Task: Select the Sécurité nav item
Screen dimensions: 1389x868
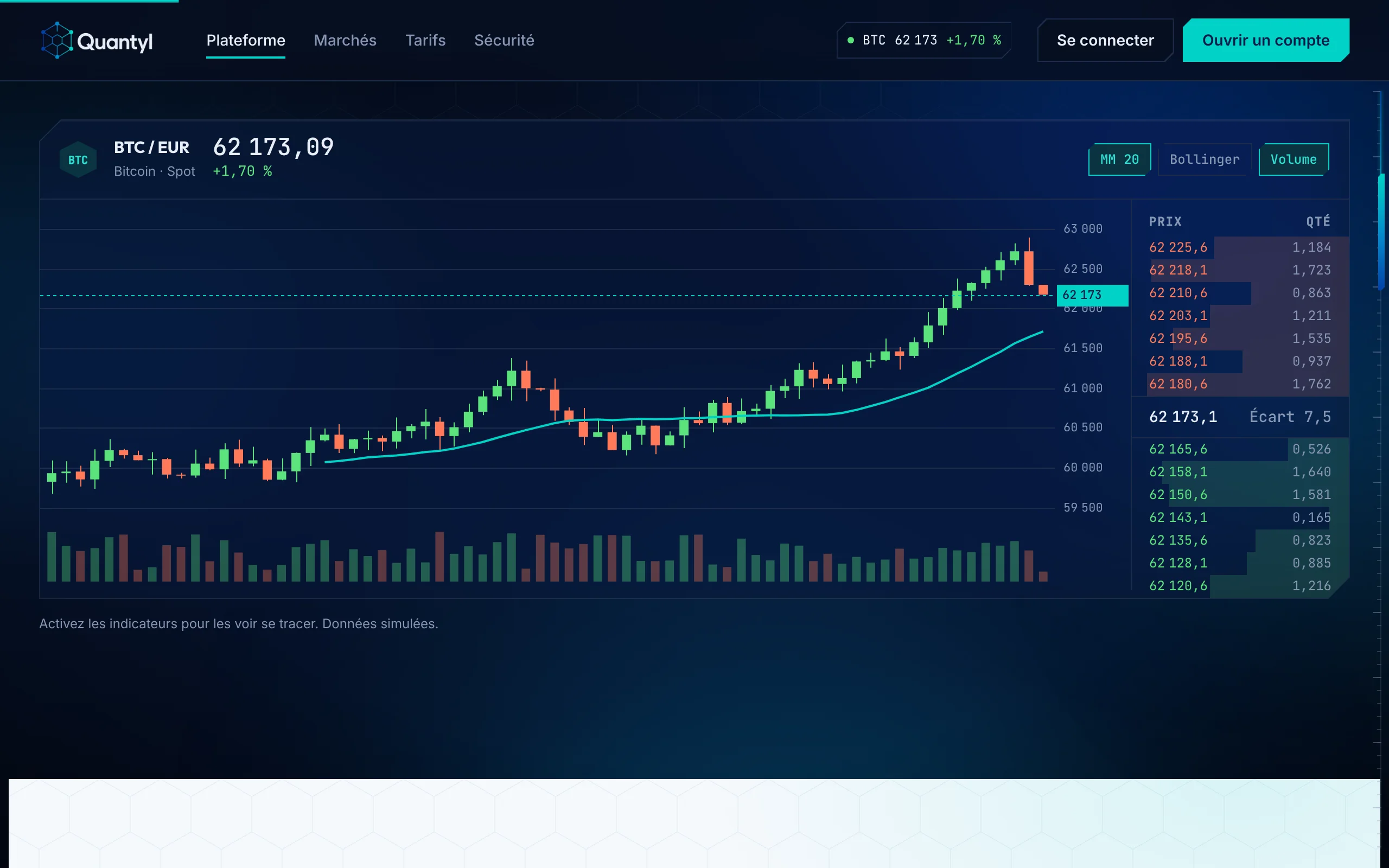Action: 504,40
